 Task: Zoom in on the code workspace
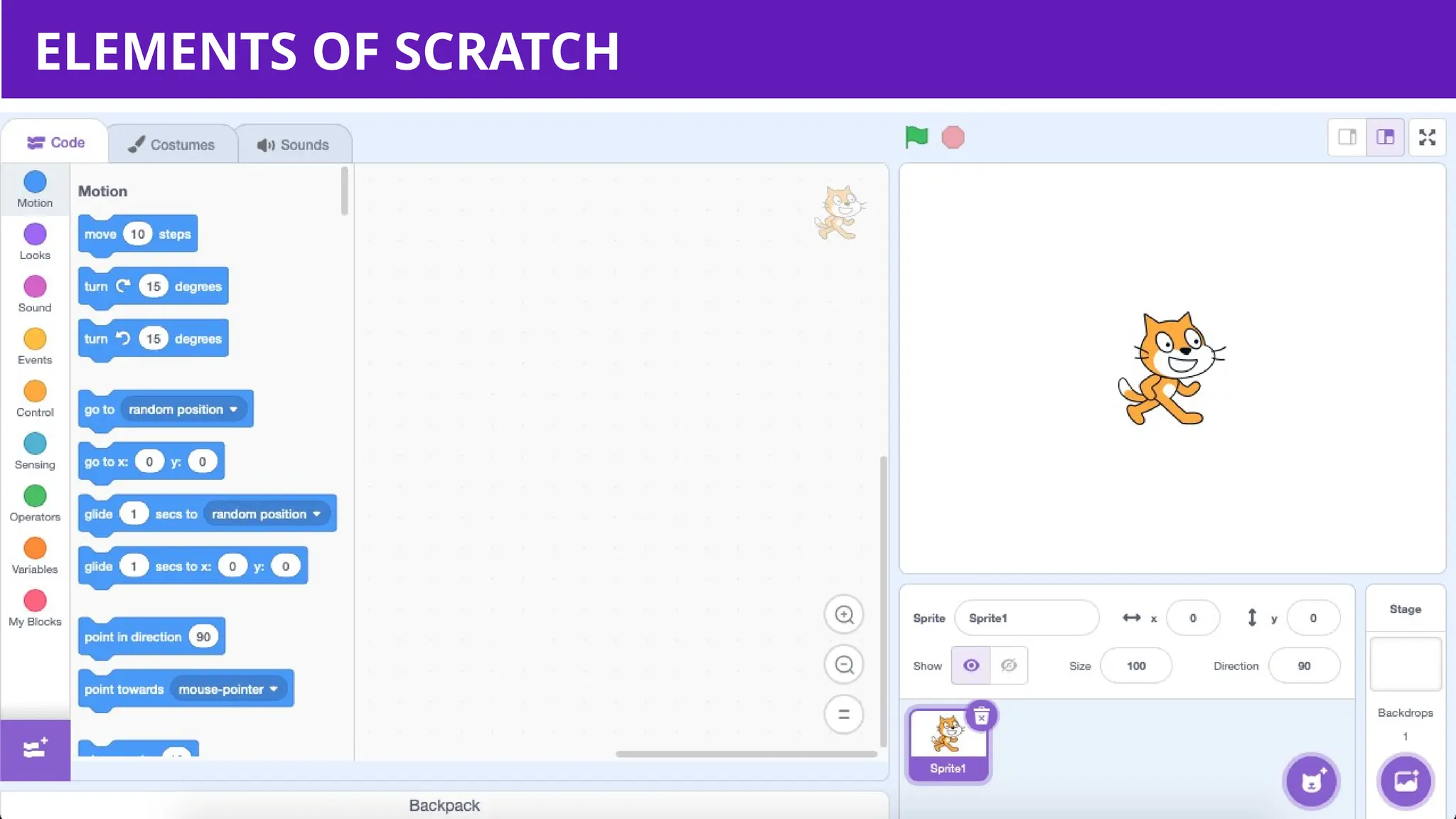(x=844, y=615)
